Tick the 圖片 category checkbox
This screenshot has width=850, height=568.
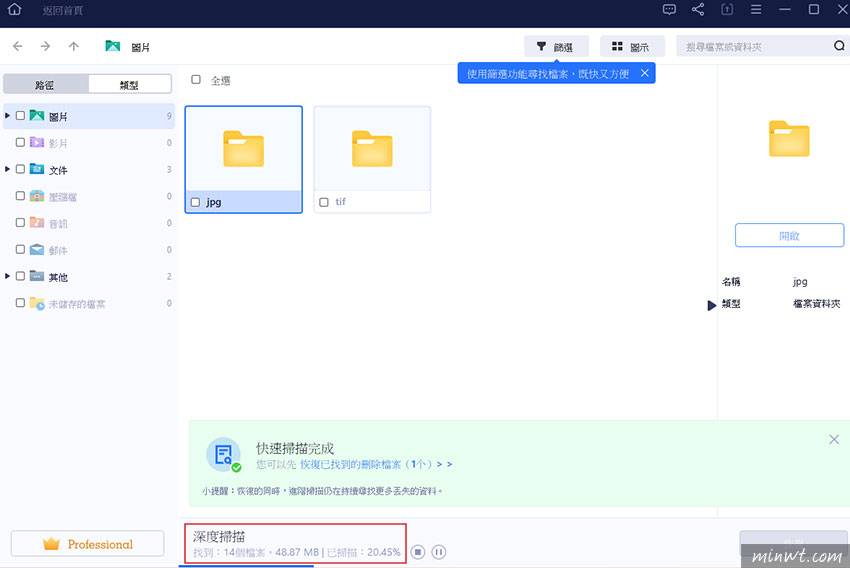(x=20, y=115)
